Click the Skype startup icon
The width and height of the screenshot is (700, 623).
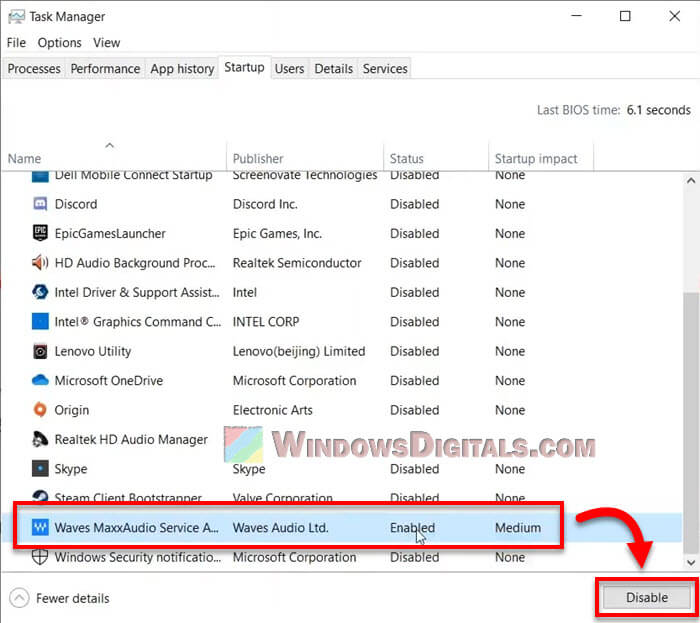pos(40,469)
